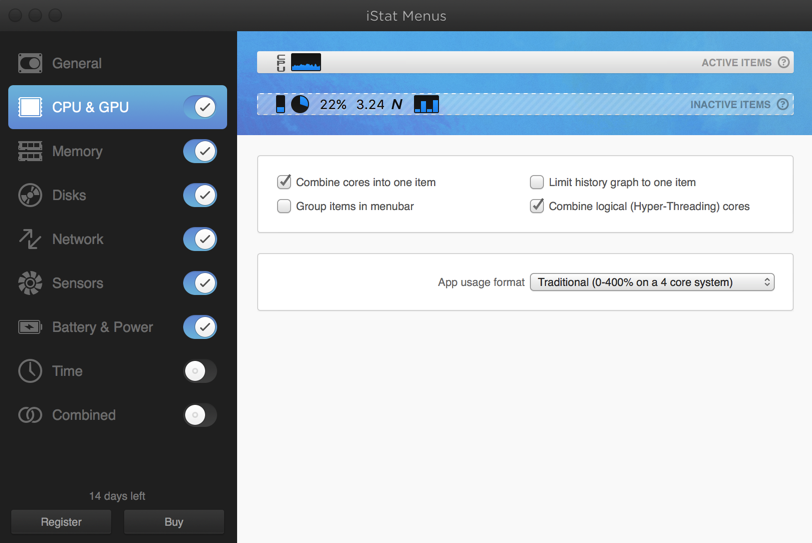Click the 14 days left trial text
This screenshot has height=543, width=812.
click(117, 496)
